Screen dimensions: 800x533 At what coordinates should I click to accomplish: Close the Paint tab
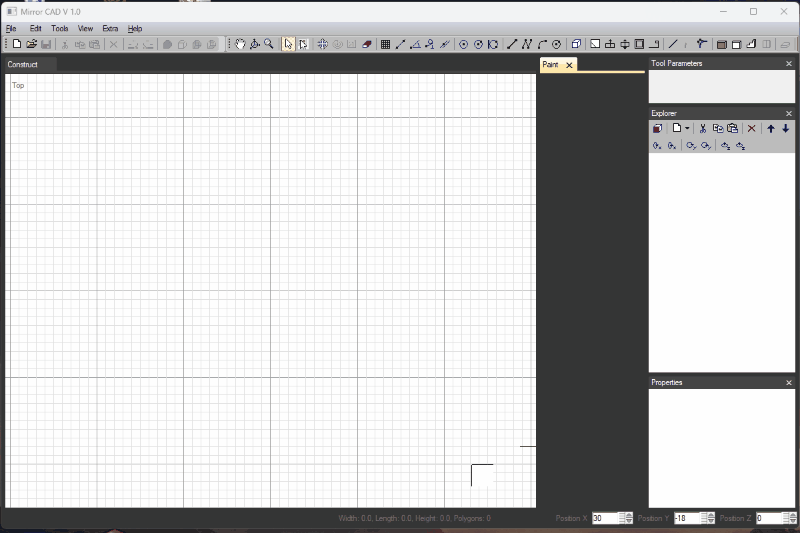click(569, 65)
